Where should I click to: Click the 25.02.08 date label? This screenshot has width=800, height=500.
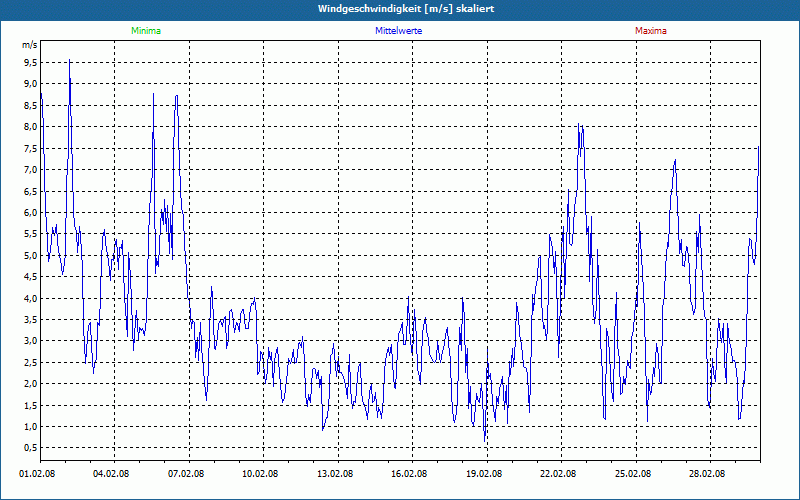tap(633, 473)
